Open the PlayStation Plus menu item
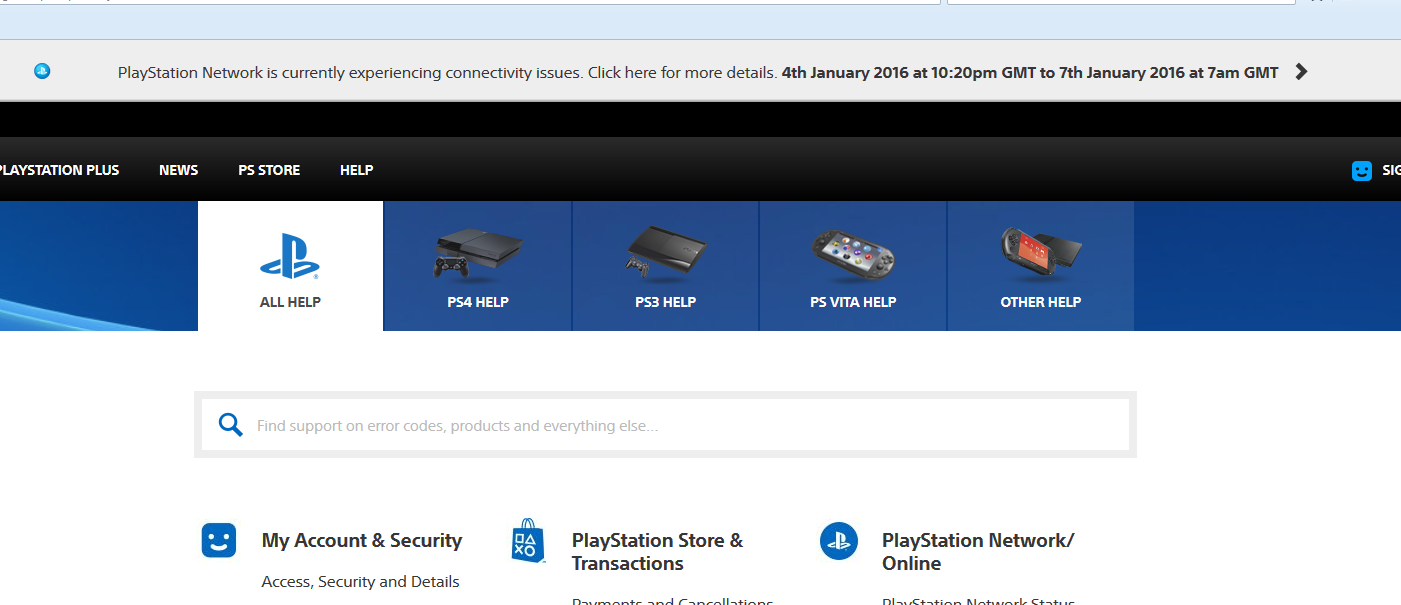Image resolution: width=1401 pixels, height=605 pixels. click(x=58, y=170)
